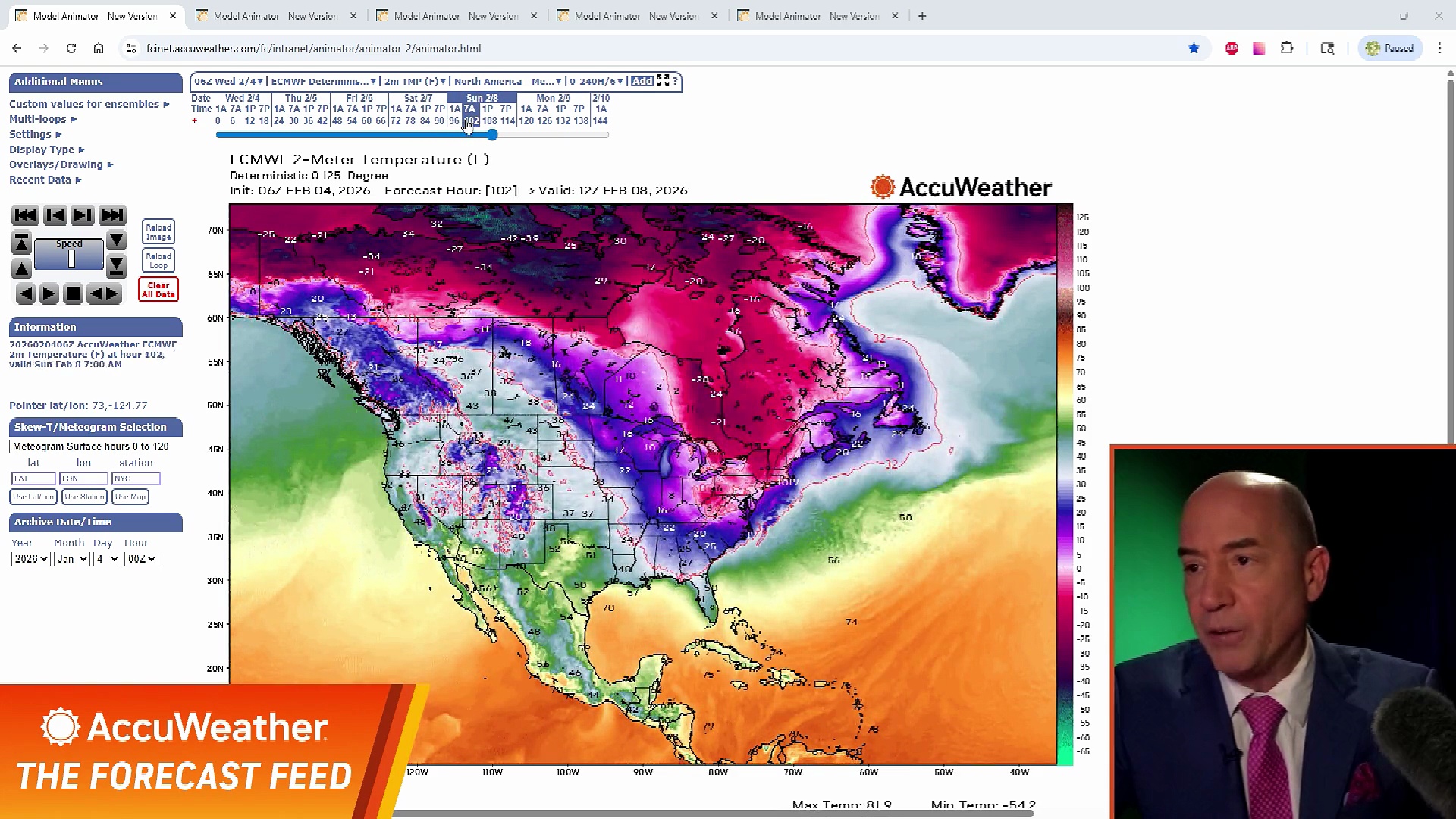Expand Custom values for ensembles menu

(89, 105)
